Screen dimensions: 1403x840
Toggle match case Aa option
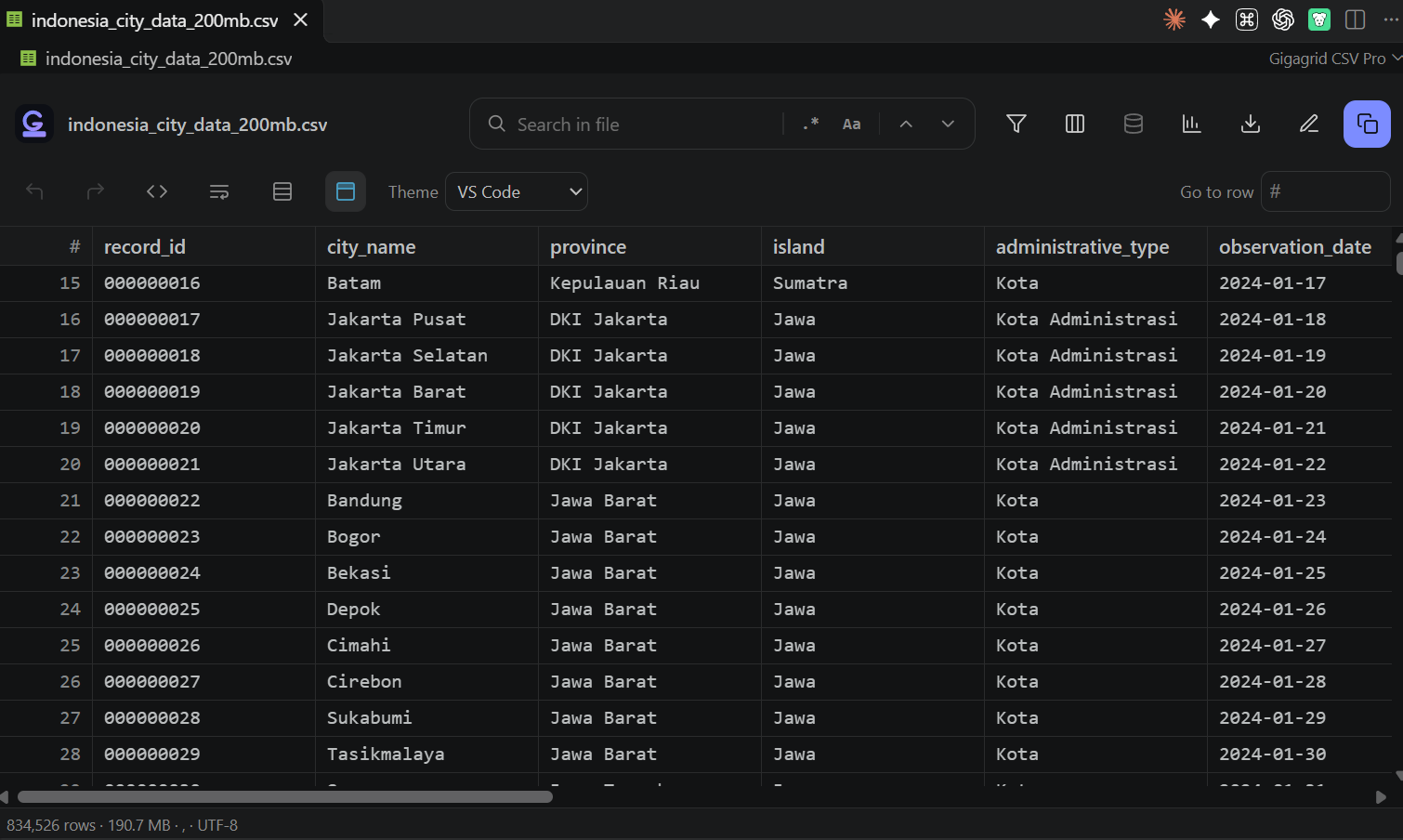(x=851, y=124)
